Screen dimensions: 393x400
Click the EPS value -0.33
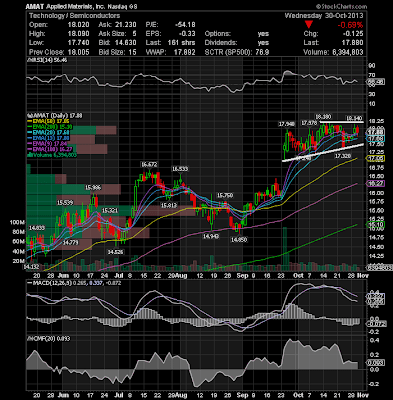click(x=188, y=34)
